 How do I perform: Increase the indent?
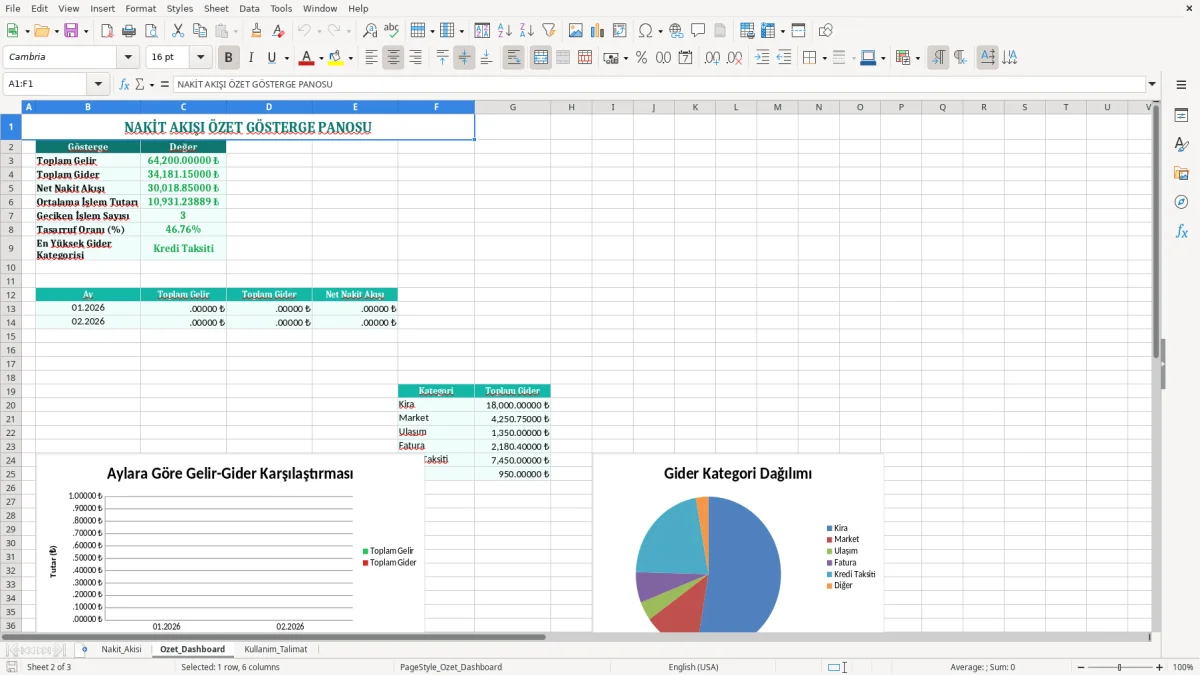pos(762,58)
